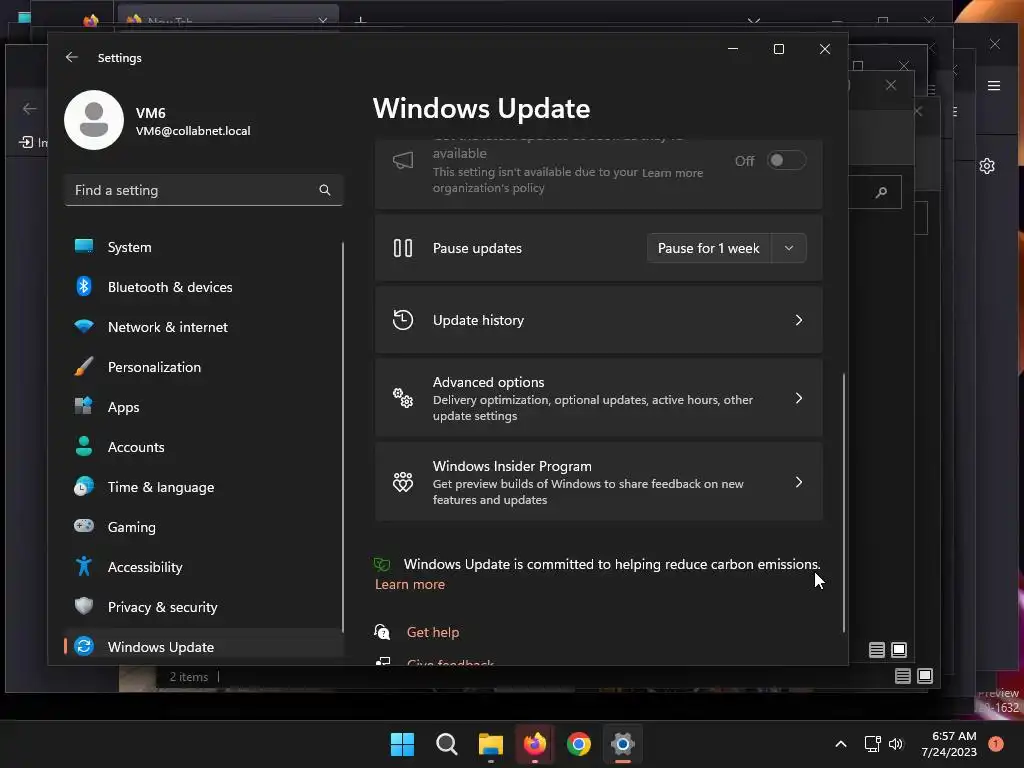Open Advanced options chevron

click(x=799, y=398)
